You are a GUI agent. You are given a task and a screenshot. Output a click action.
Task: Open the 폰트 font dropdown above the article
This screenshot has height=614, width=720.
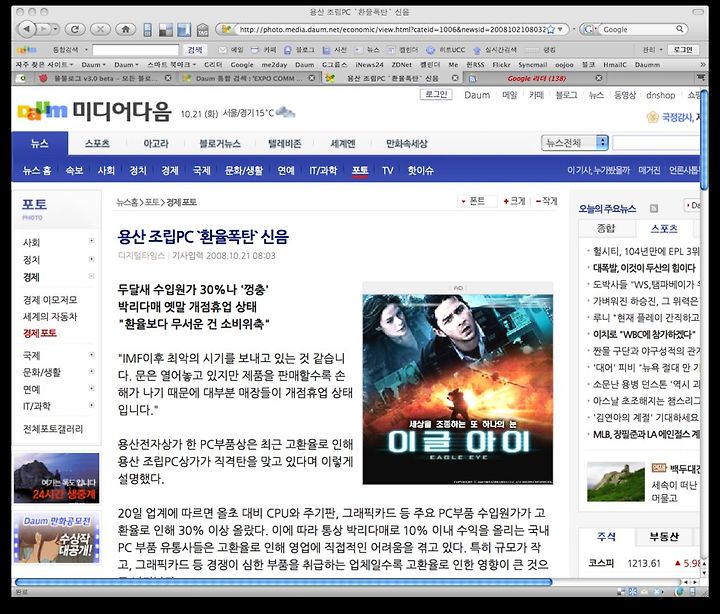point(477,201)
